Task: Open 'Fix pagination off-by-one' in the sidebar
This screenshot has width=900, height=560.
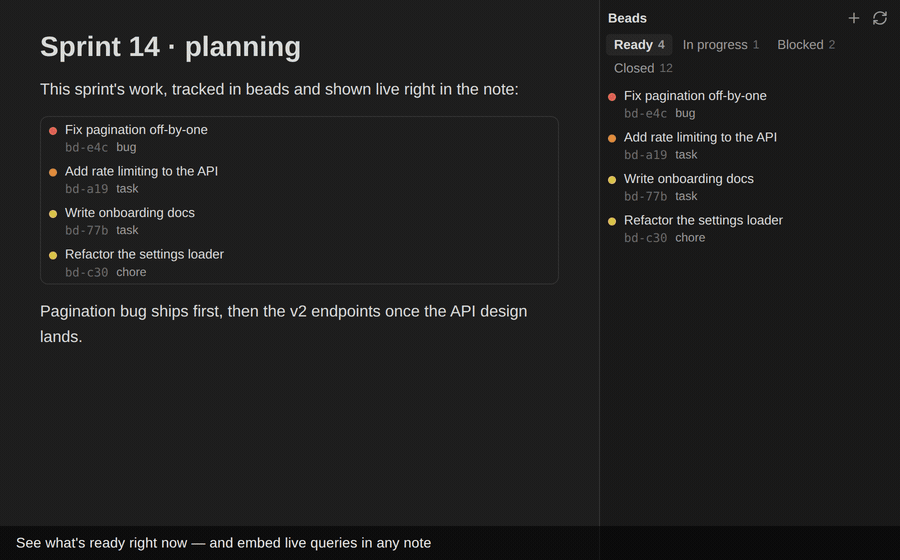Action: pyautogui.click(x=695, y=96)
